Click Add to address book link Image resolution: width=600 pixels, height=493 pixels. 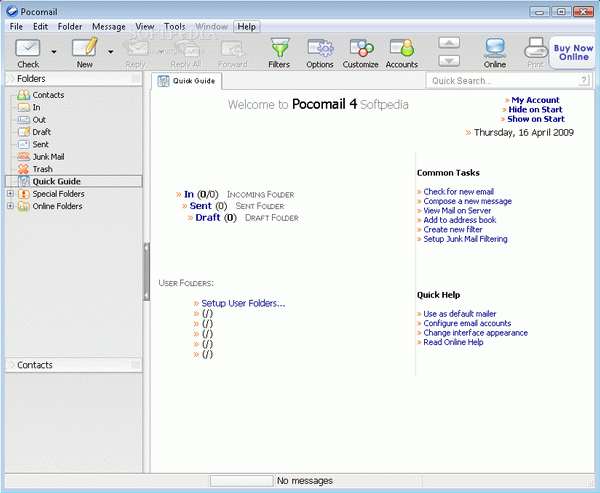(x=460, y=220)
